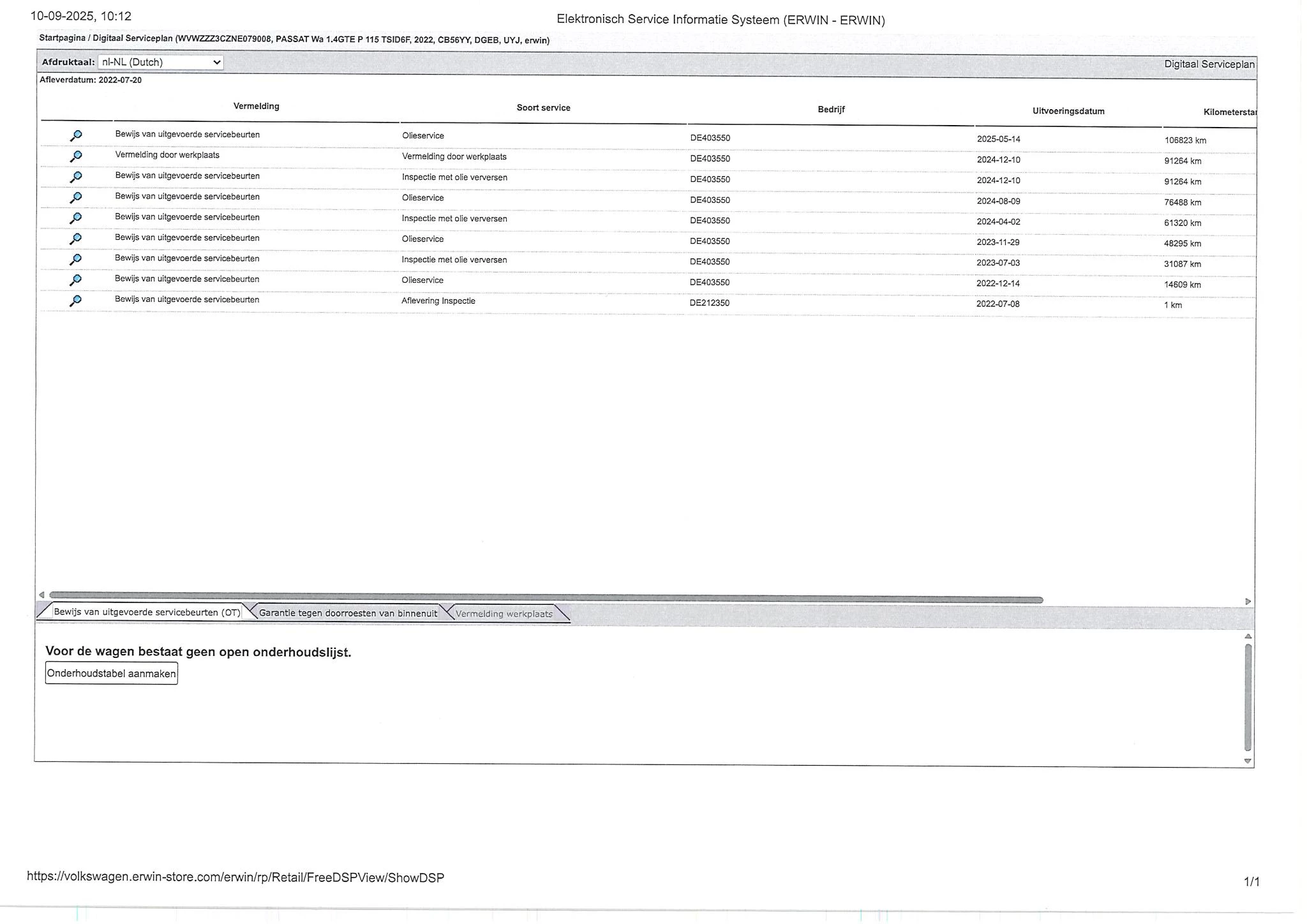Select Bewijs van uitgevoerde servicebeurten (OT) tab

tap(147, 612)
